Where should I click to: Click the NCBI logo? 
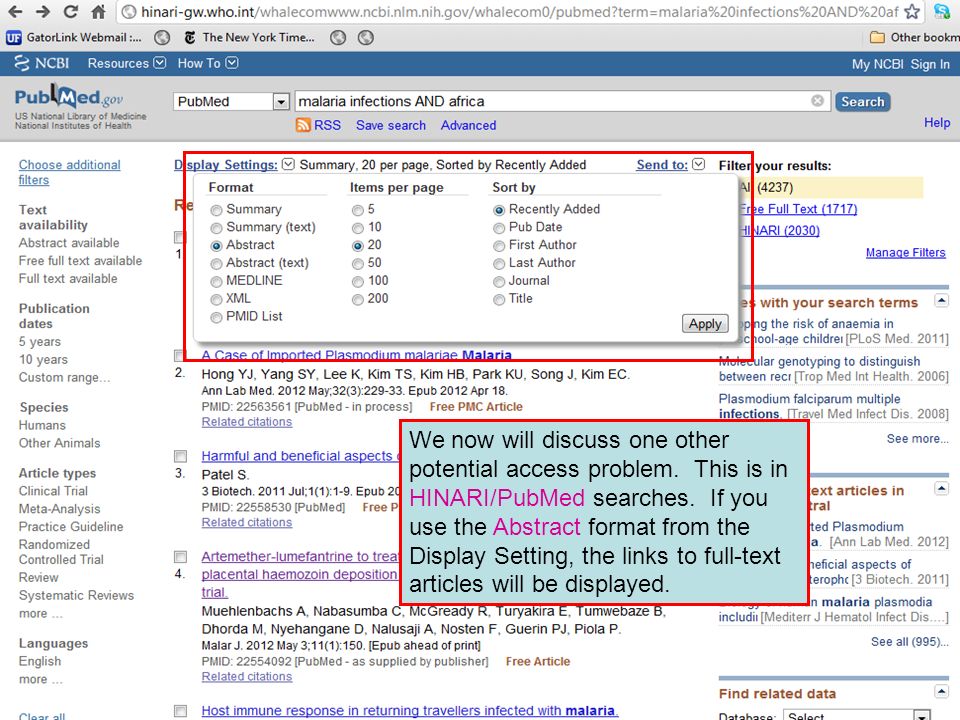42,64
